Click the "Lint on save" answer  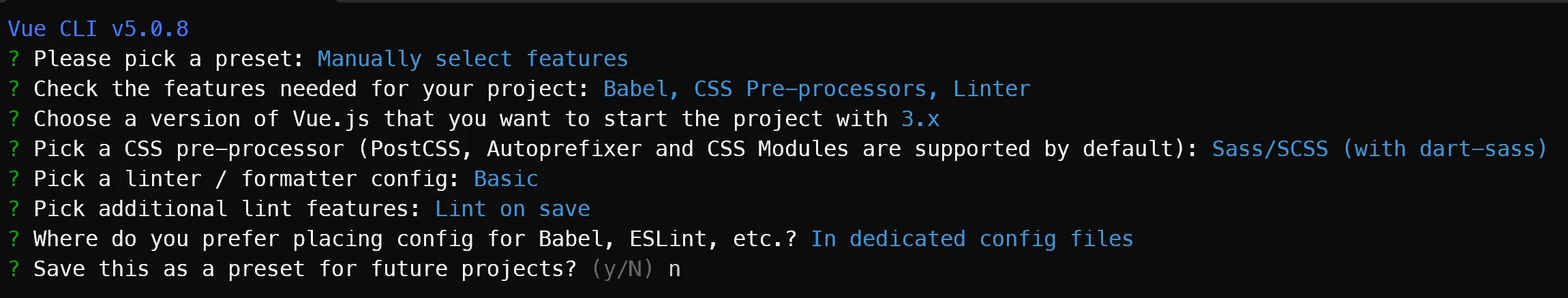tap(512, 209)
